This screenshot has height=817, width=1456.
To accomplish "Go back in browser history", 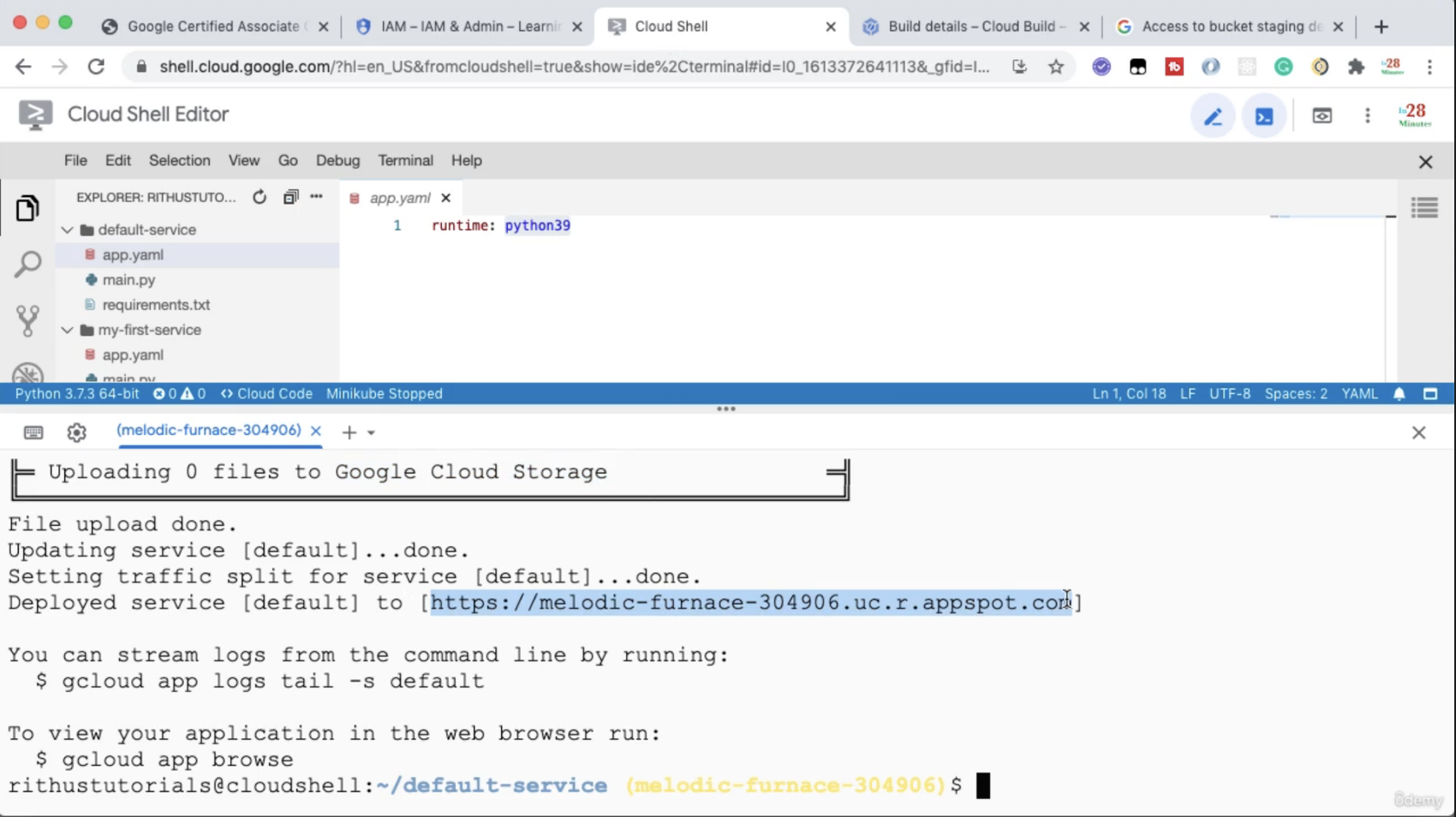I will point(23,66).
